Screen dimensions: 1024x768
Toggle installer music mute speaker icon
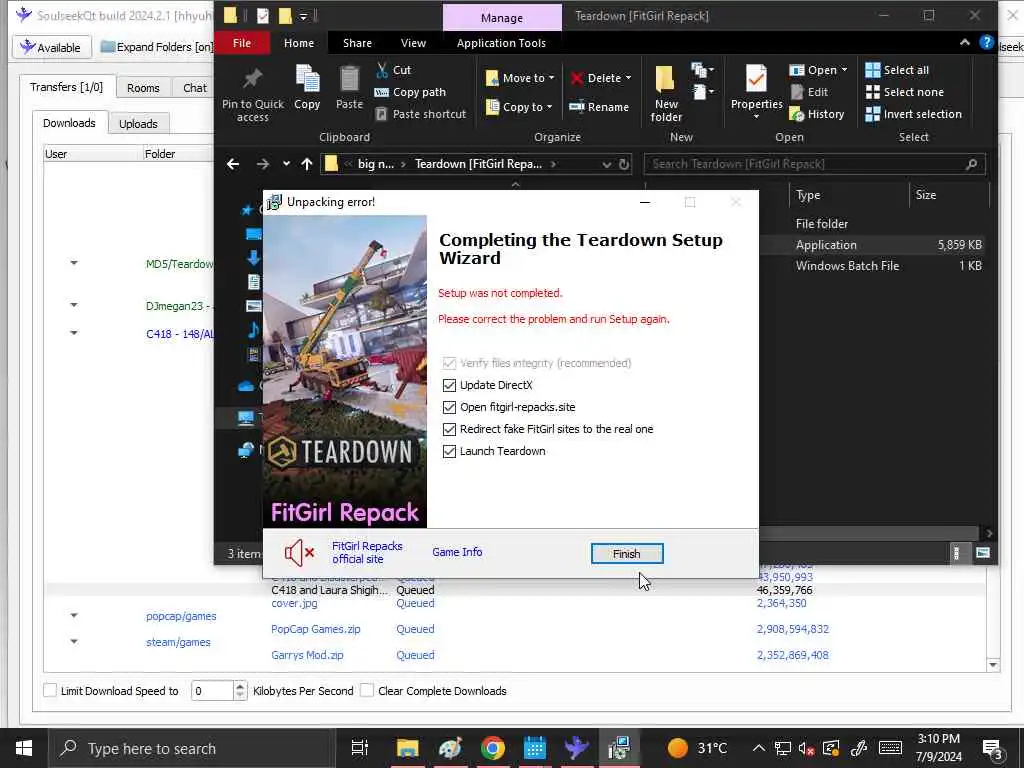click(300, 553)
